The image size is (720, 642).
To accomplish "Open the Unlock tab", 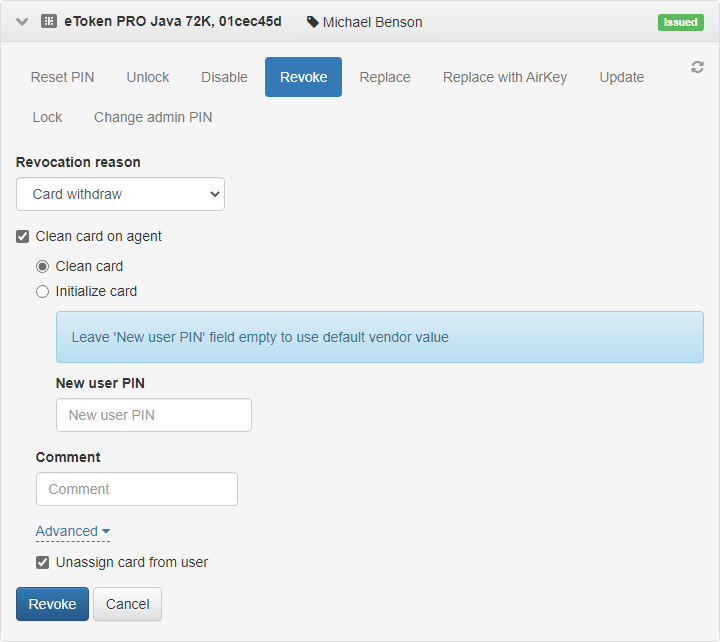I will [148, 77].
